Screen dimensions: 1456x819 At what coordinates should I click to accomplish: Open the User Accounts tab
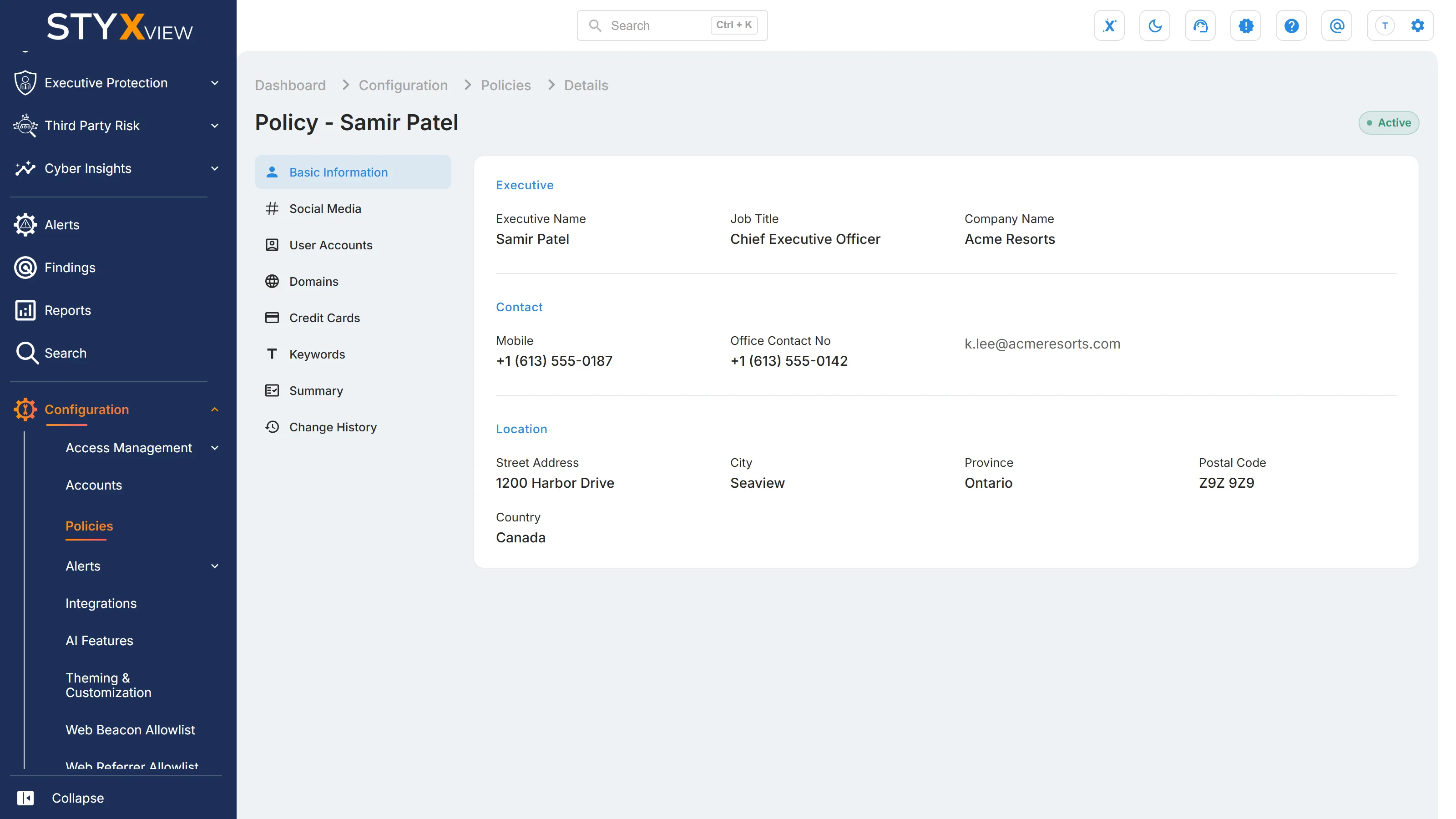click(353, 245)
